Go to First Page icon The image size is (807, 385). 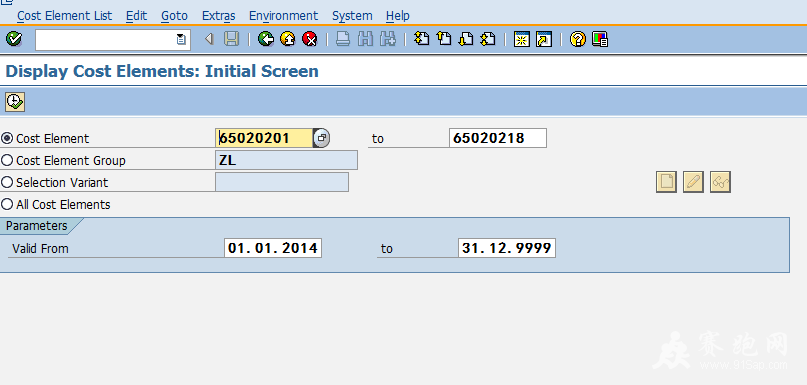[422, 39]
